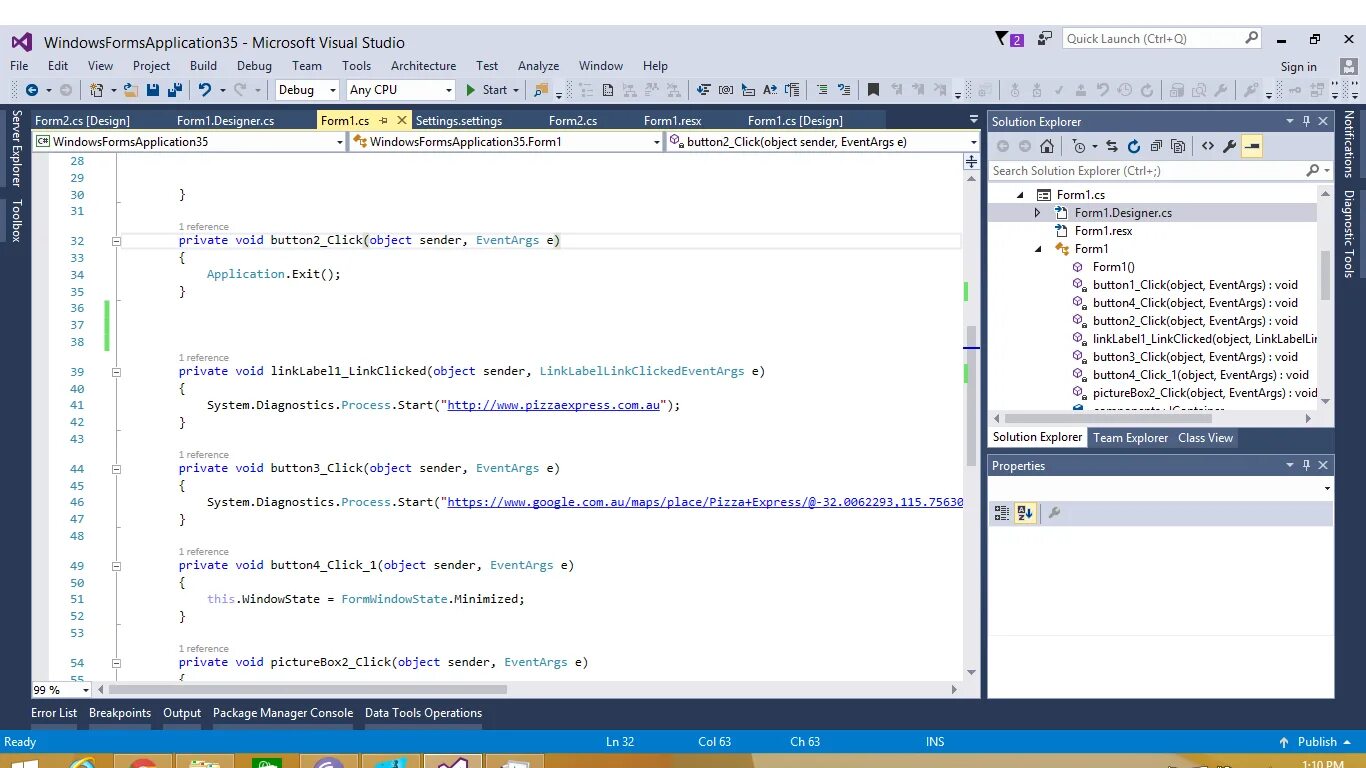Expand the Form1.Designer.cs tree node
Viewport: 1366px width, 768px height.
pyautogui.click(x=1037, y=213)
